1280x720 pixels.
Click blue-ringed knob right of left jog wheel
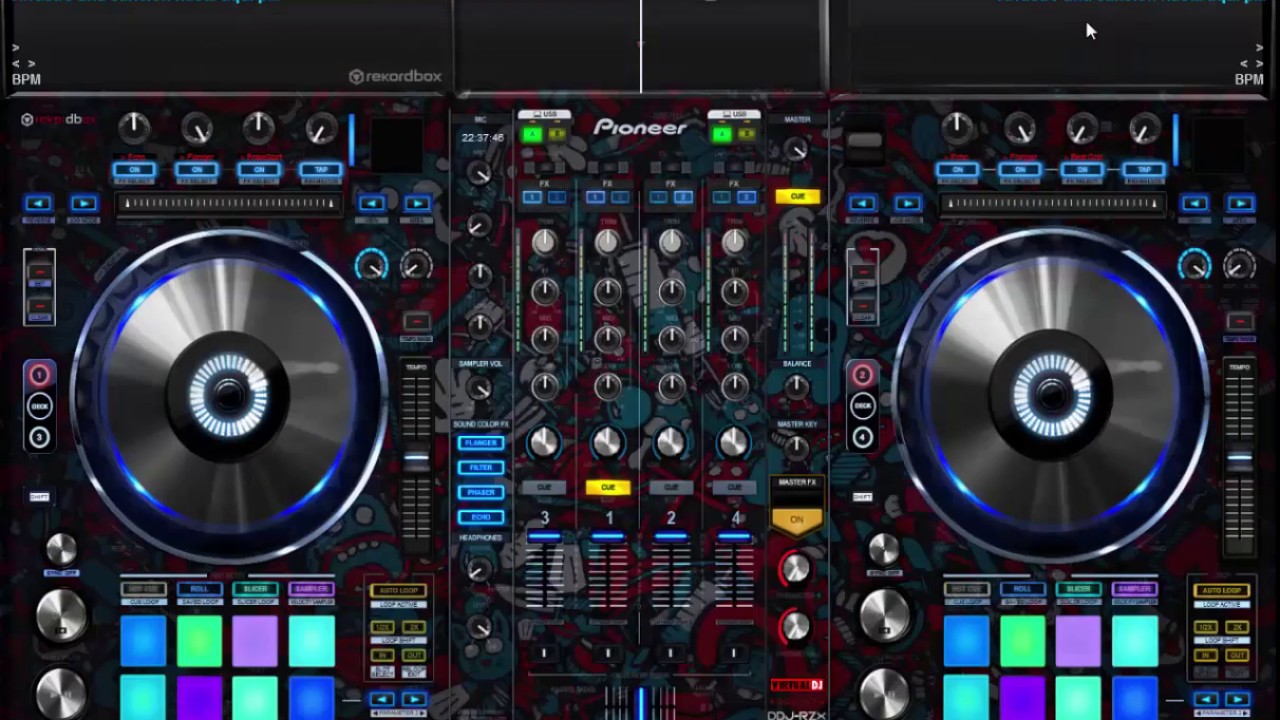371,265
